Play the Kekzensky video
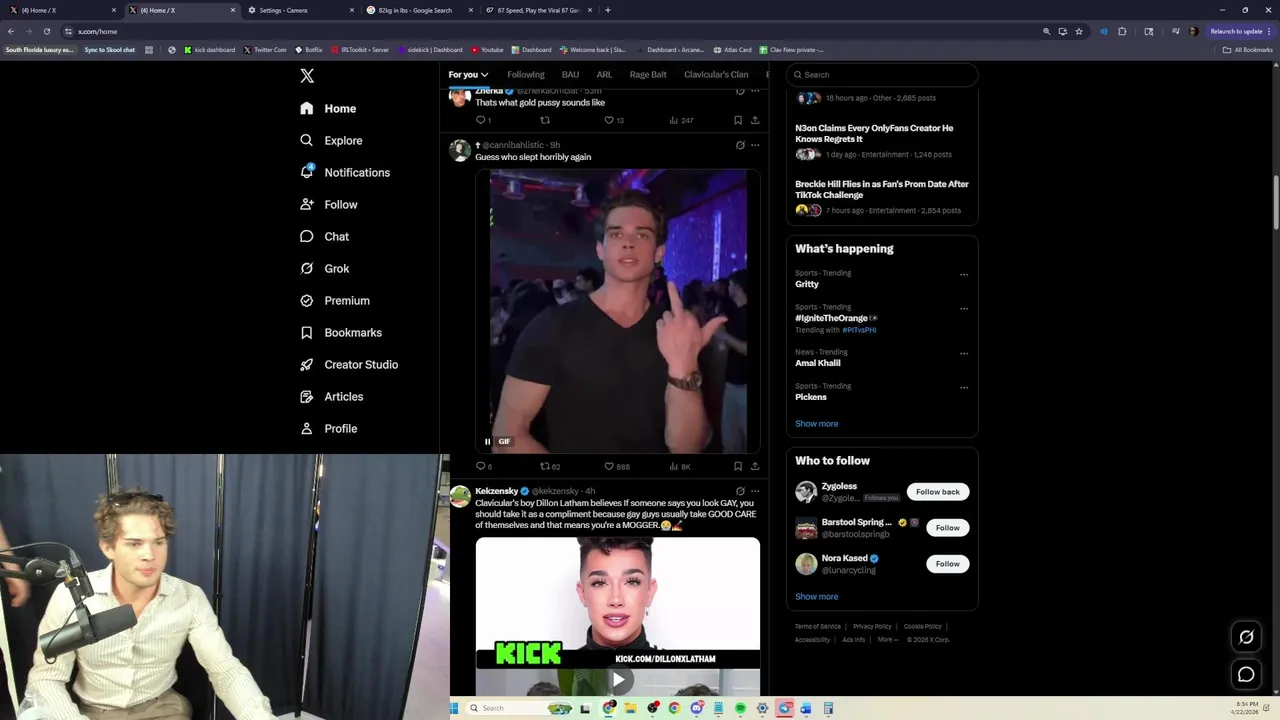Image resolution: width=1280 pixels, height=720 pixels. (618, 680)
